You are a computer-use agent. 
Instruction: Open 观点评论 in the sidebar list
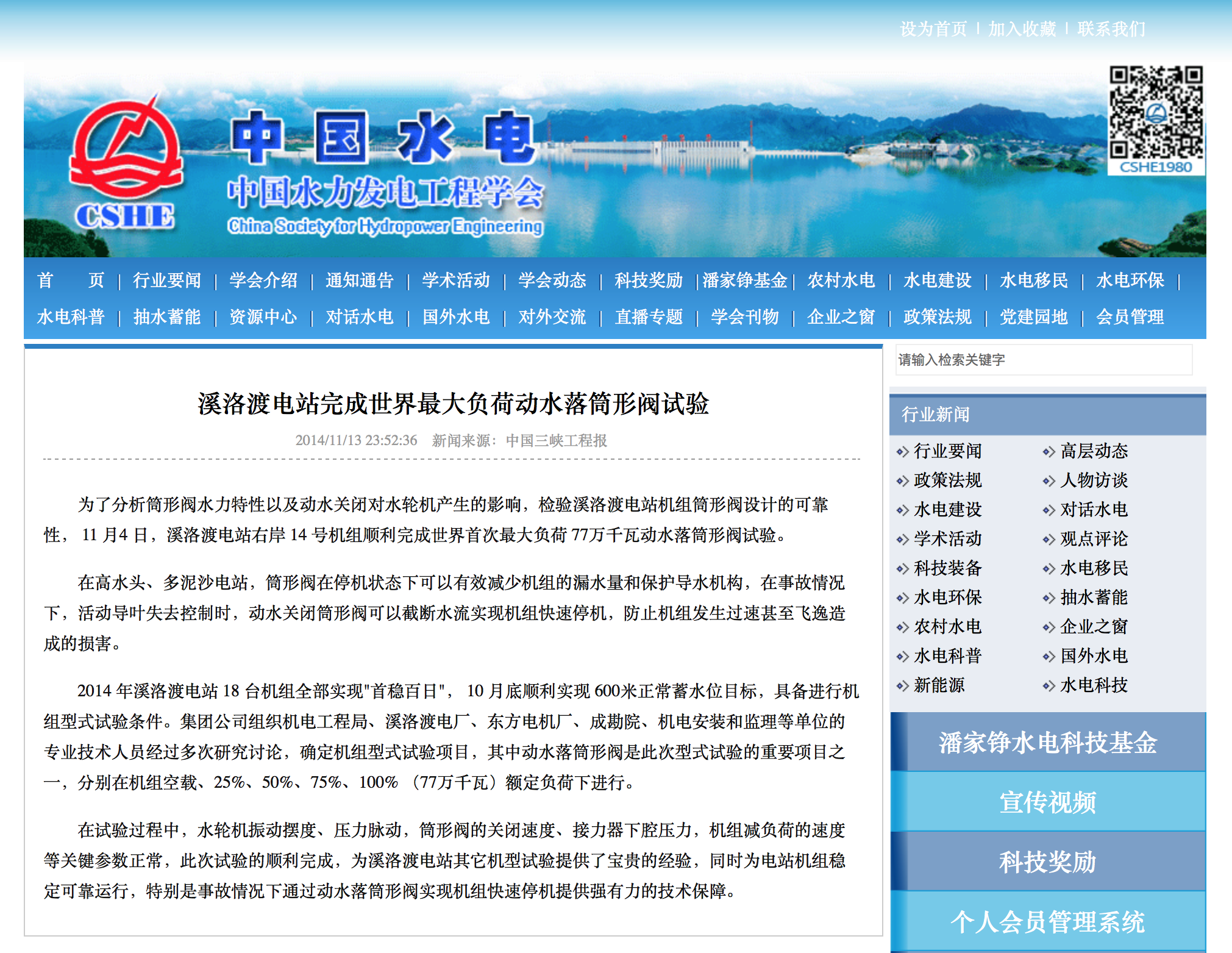point(1094,539)
